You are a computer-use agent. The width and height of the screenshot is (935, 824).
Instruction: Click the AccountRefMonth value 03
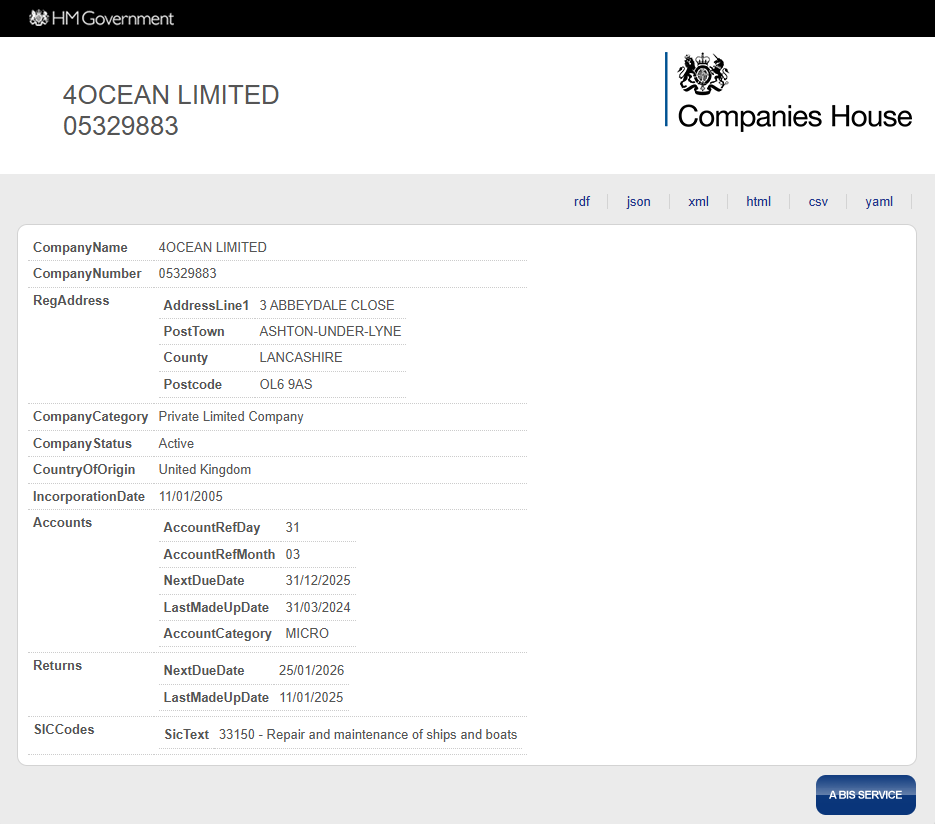coord(292,555)
